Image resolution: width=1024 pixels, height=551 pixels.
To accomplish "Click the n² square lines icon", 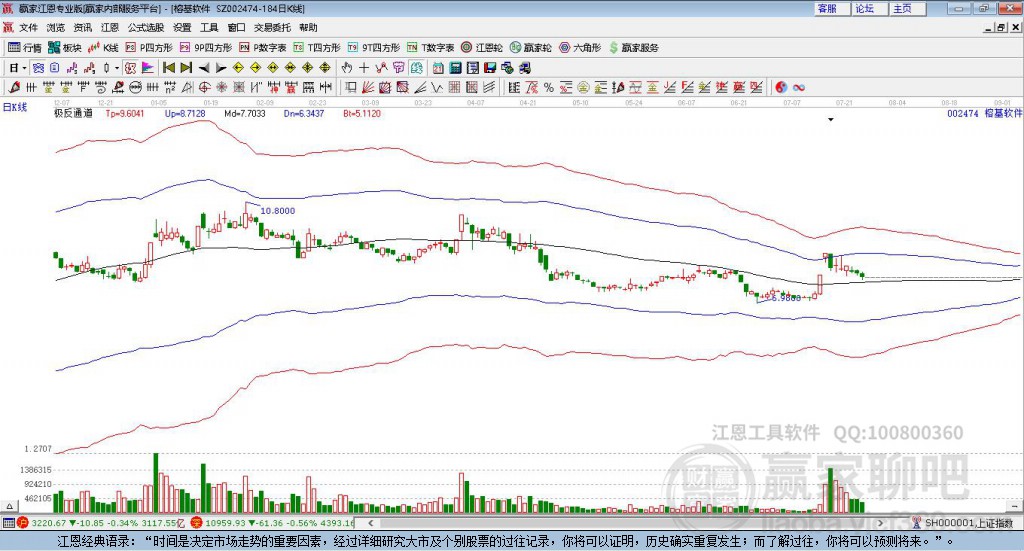I will pos(170,87).
